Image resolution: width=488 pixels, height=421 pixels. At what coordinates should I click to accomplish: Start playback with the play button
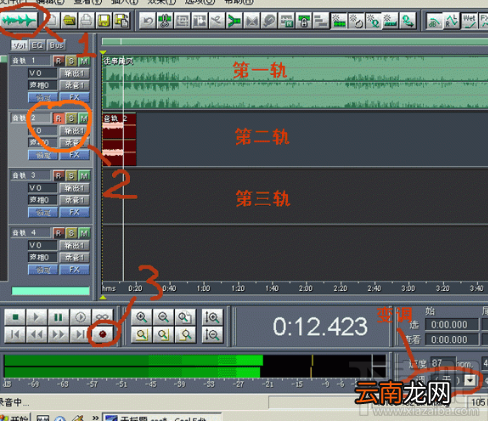[37, 317]
